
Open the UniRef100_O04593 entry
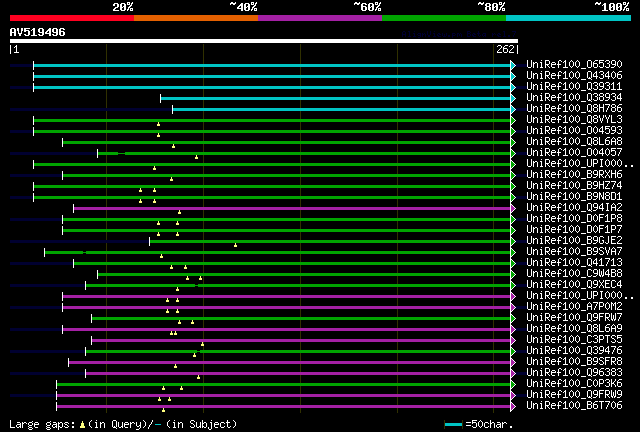(x=574, y=131)
